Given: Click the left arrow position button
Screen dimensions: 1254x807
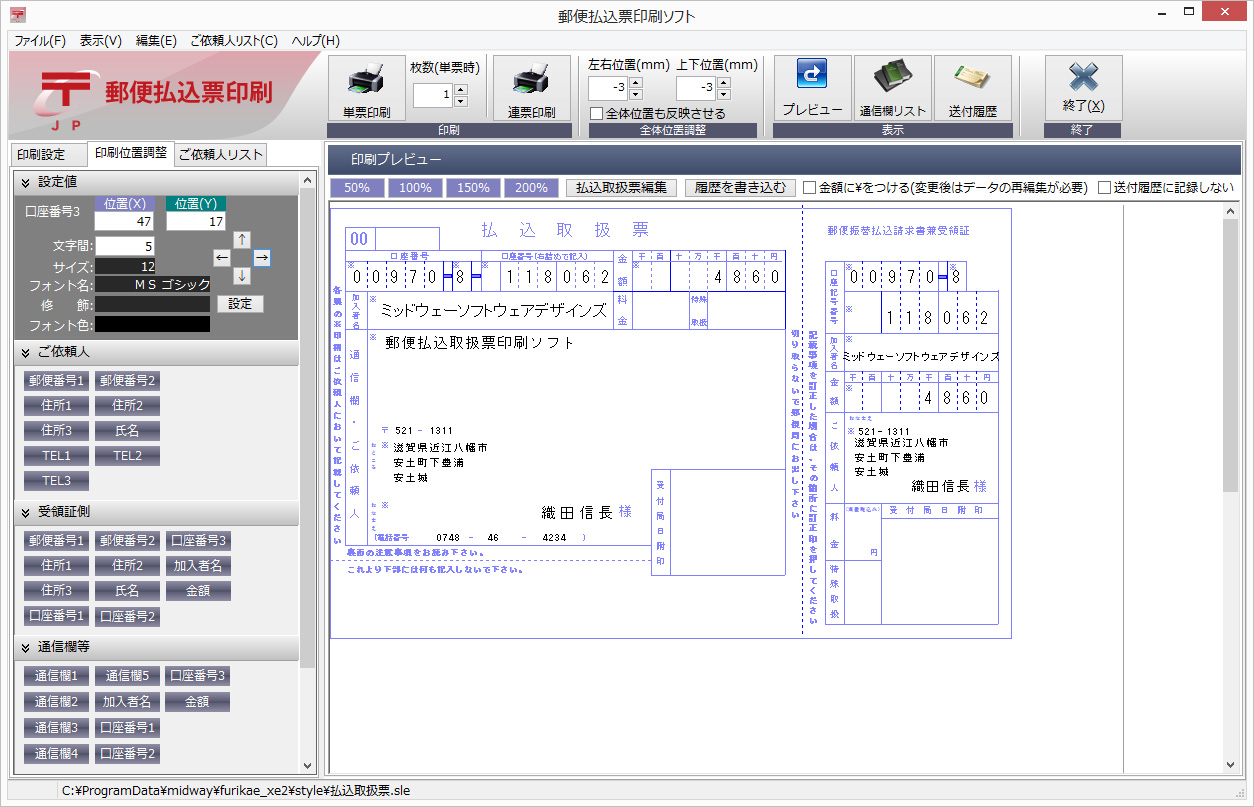Looking at the screenshot, I should [x=223, y=258].
